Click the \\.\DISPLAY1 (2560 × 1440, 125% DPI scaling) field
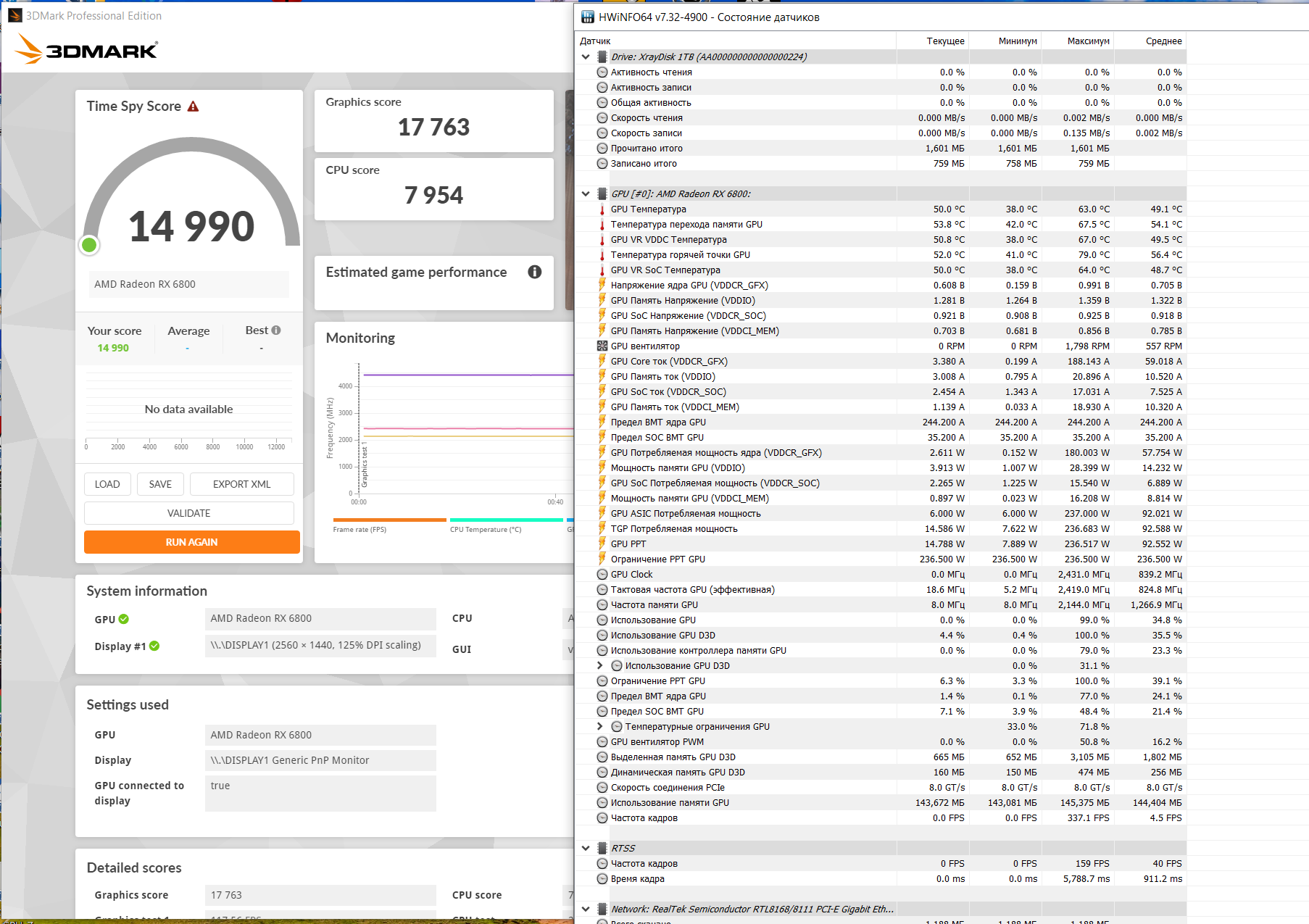The width and height of the screenshot is (1309, 924). click(x=320, y=646)
